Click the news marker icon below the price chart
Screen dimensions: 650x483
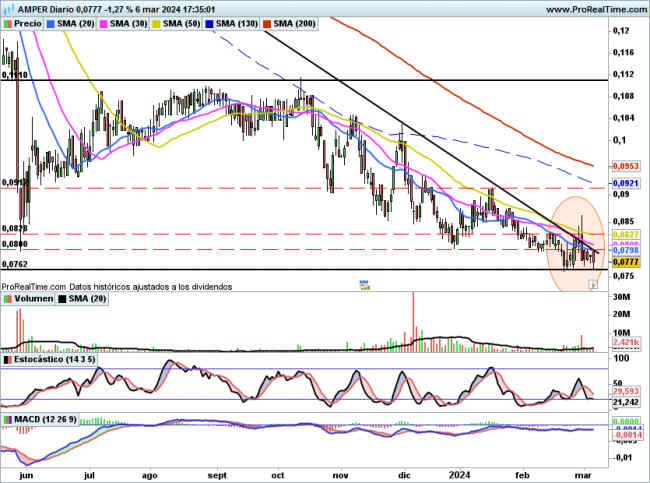coord(365,284)
